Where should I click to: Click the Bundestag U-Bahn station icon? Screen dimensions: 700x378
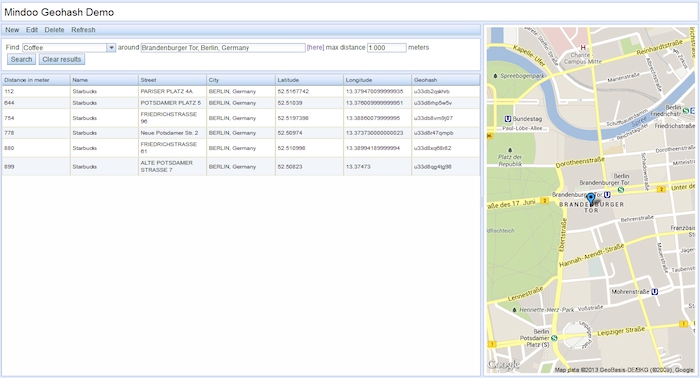click(508, 119)
